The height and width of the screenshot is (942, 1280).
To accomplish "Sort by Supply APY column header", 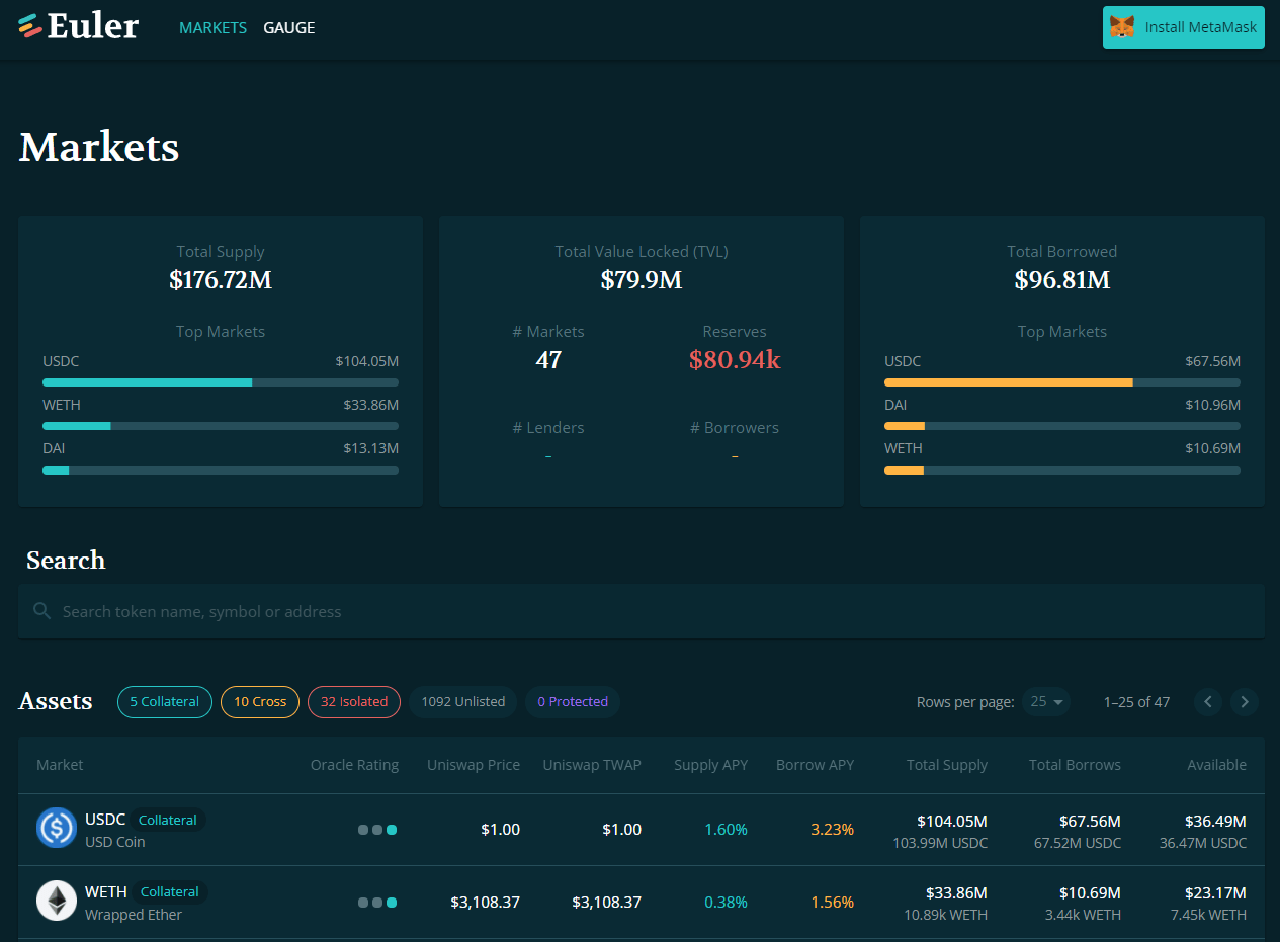I will click(x=711, y=765).
